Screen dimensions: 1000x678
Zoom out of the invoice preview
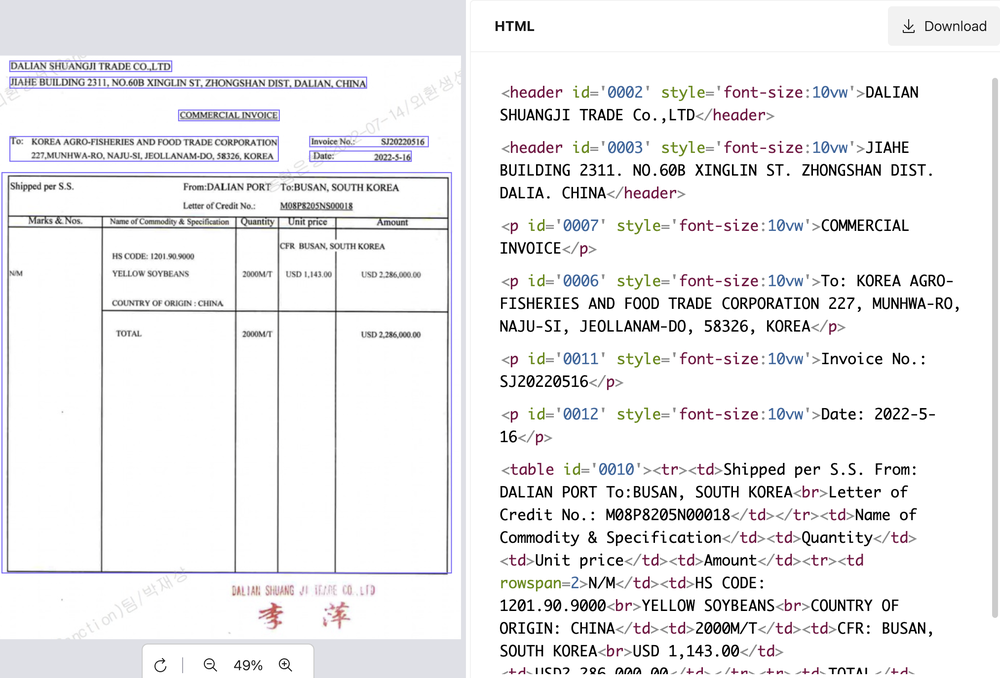pyautogui.click(x=210, y=664)
